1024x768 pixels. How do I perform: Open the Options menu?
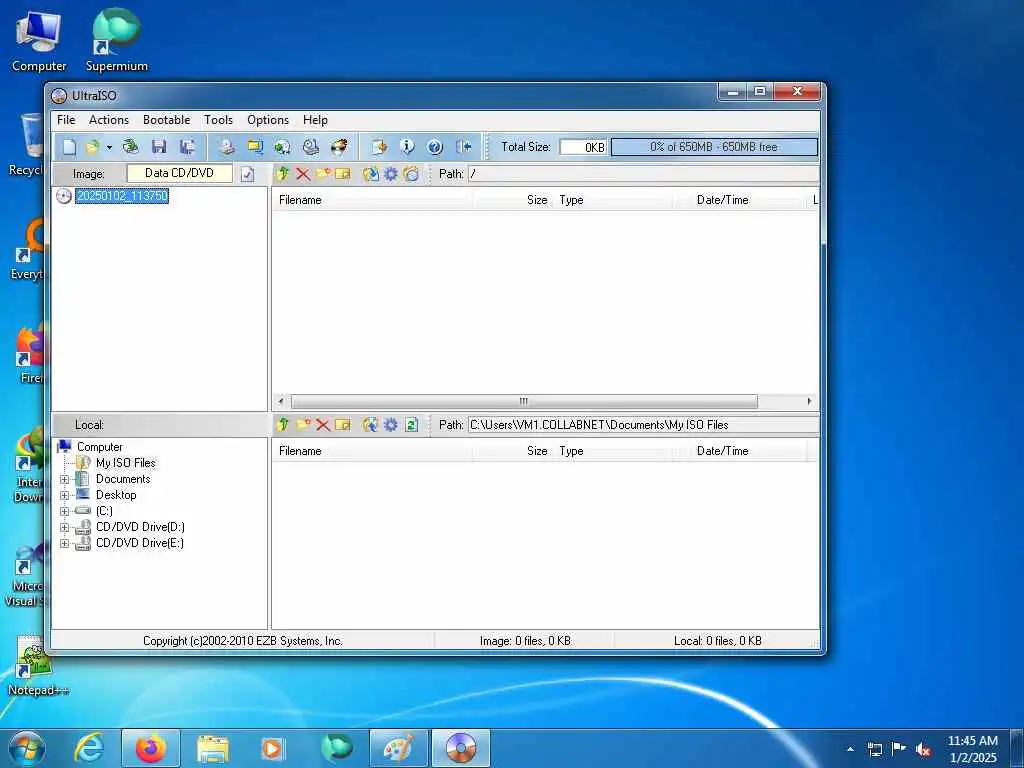268,120
